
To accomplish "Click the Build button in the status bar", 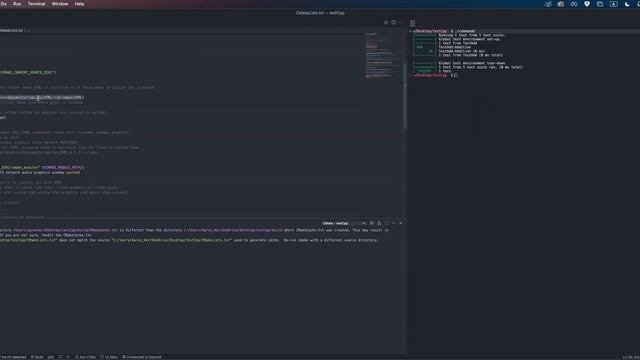I will [37, 357].
